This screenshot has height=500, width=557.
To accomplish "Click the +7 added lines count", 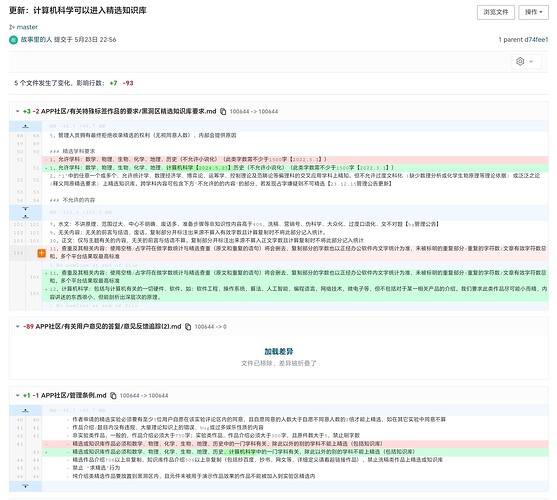I will click(x=113, y=83).
